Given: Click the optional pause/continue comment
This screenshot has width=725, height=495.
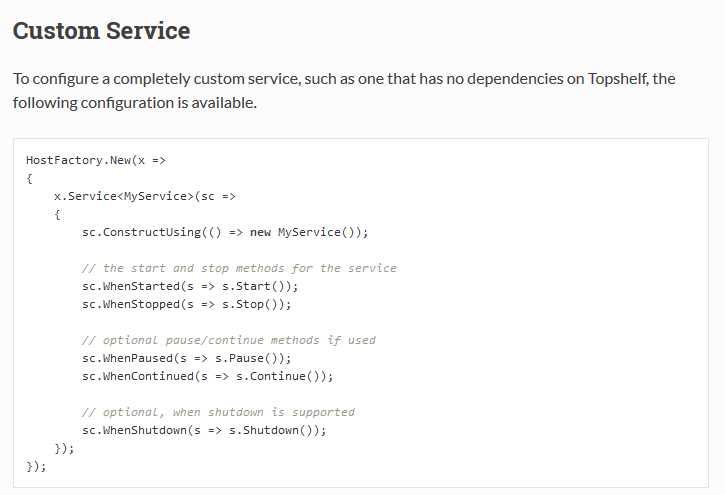Looking at the screenshot, I should pos(229,340).
